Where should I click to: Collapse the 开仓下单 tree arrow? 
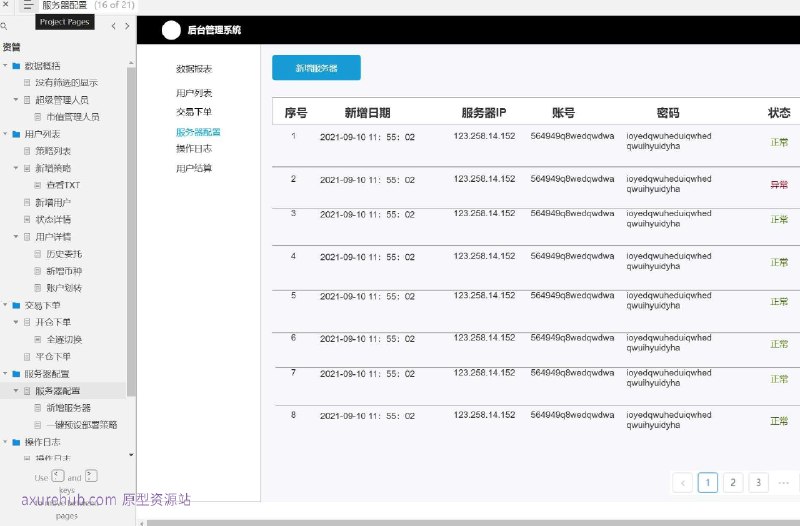(x=16, y=322)
